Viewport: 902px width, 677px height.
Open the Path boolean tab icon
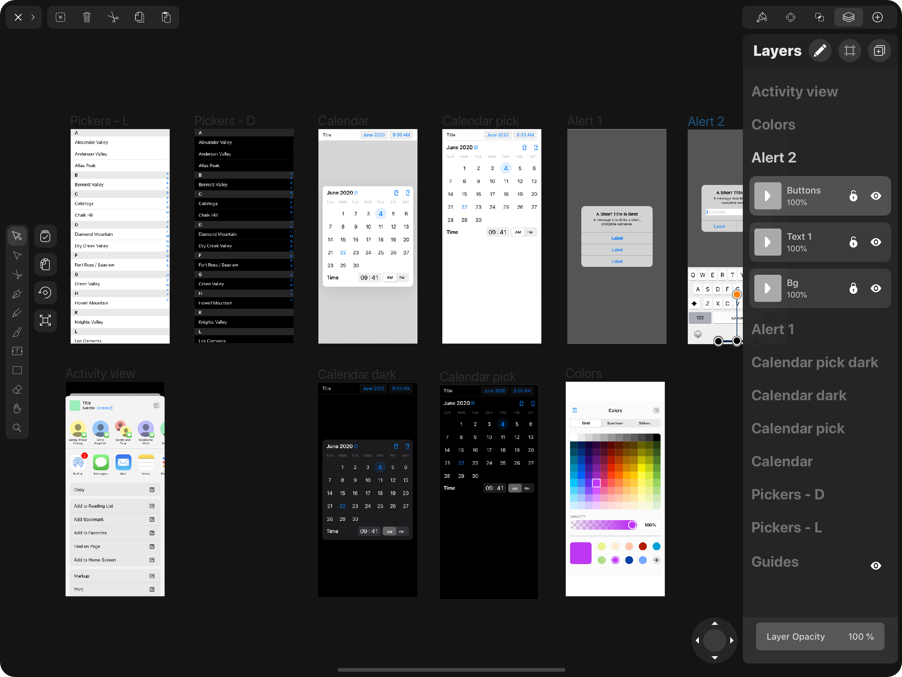(x=820, y=17)
